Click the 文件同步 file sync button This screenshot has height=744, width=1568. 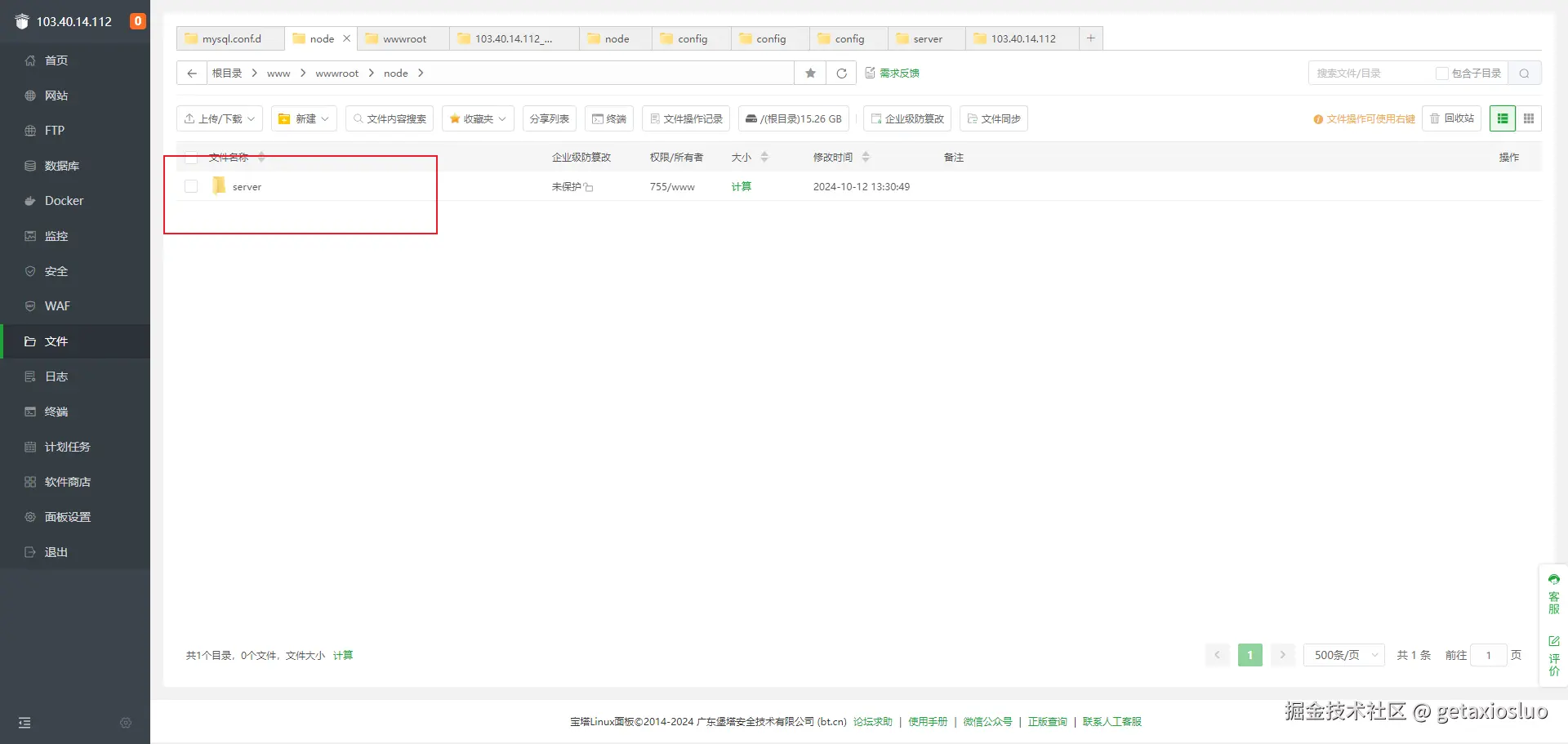click(994, 118)
